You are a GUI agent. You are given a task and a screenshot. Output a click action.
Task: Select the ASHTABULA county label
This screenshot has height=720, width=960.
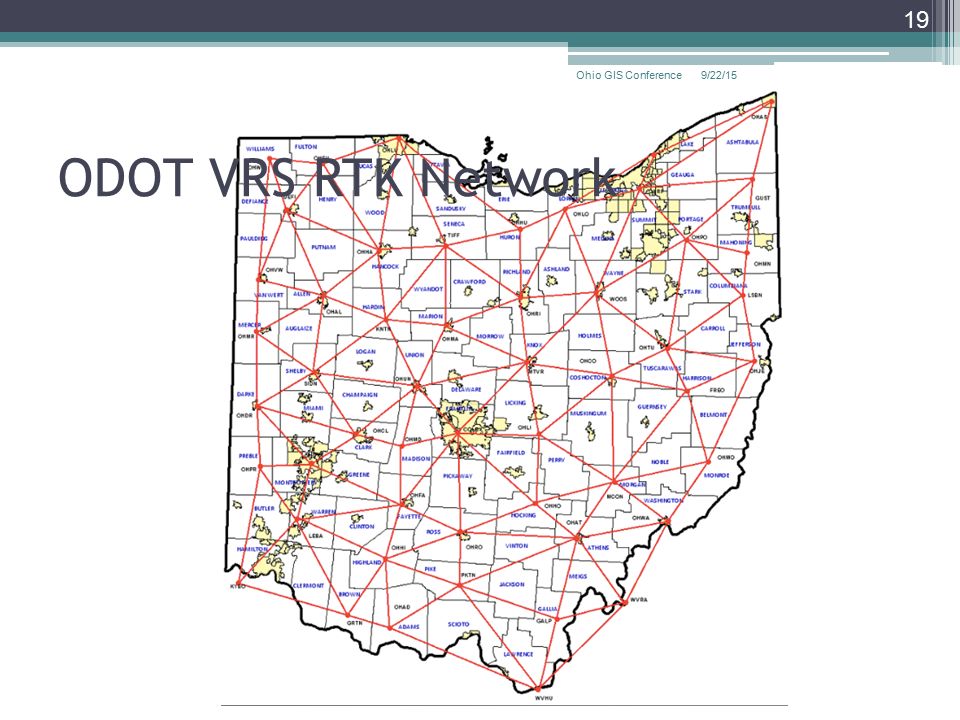click(x=742, y=142)
